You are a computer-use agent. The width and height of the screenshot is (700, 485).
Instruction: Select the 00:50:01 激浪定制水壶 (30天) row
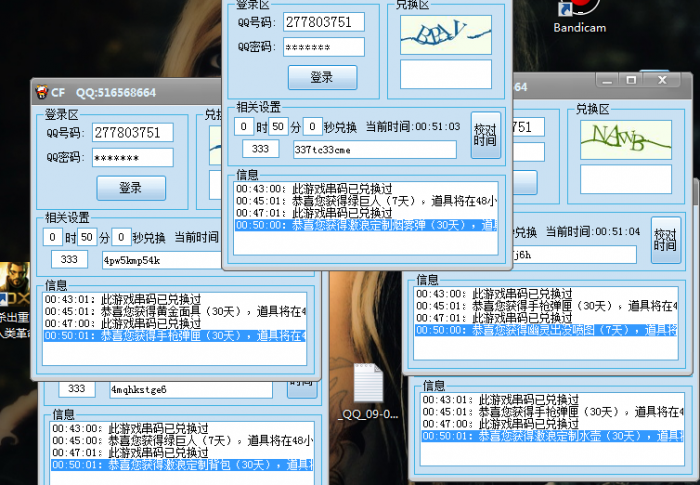click(552, 436)
